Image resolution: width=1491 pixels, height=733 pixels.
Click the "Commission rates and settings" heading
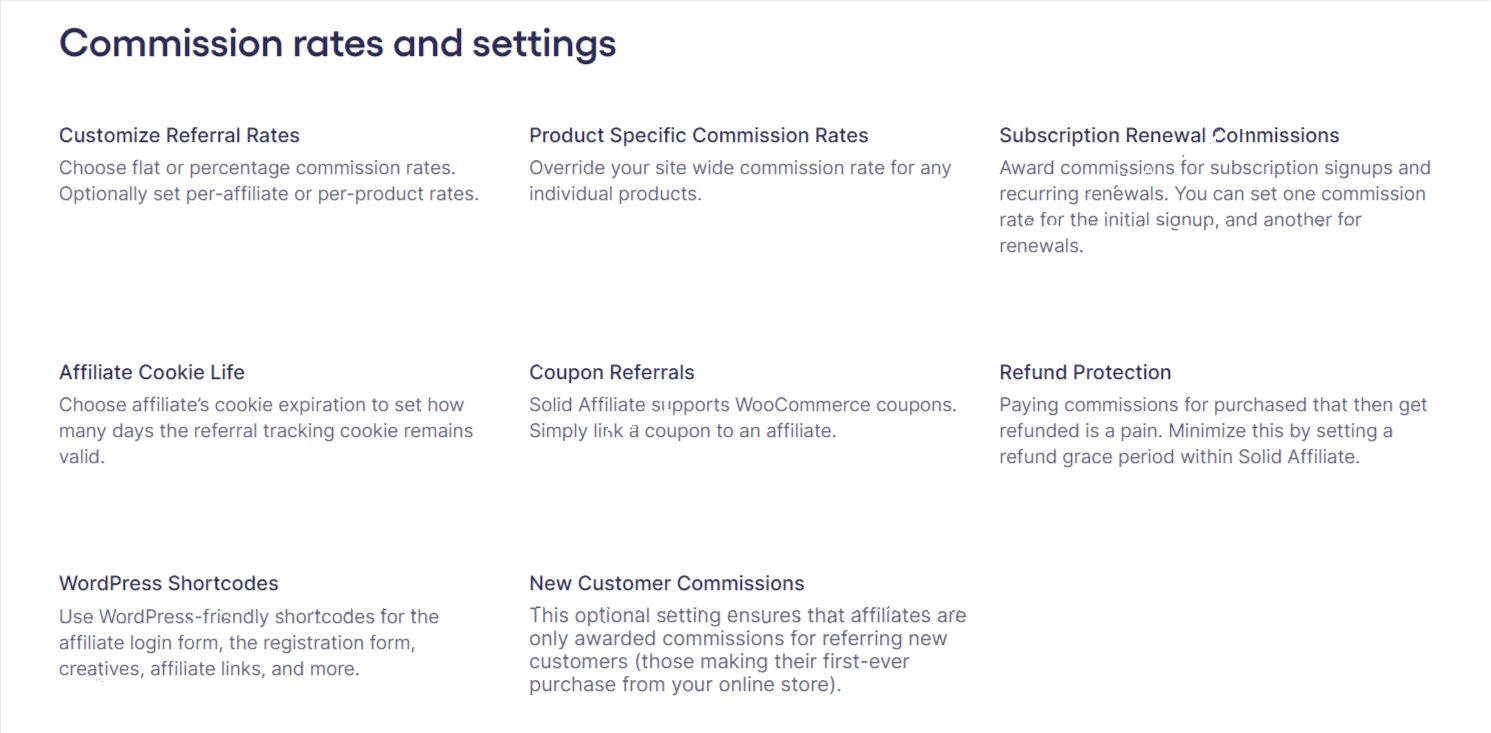337,44
